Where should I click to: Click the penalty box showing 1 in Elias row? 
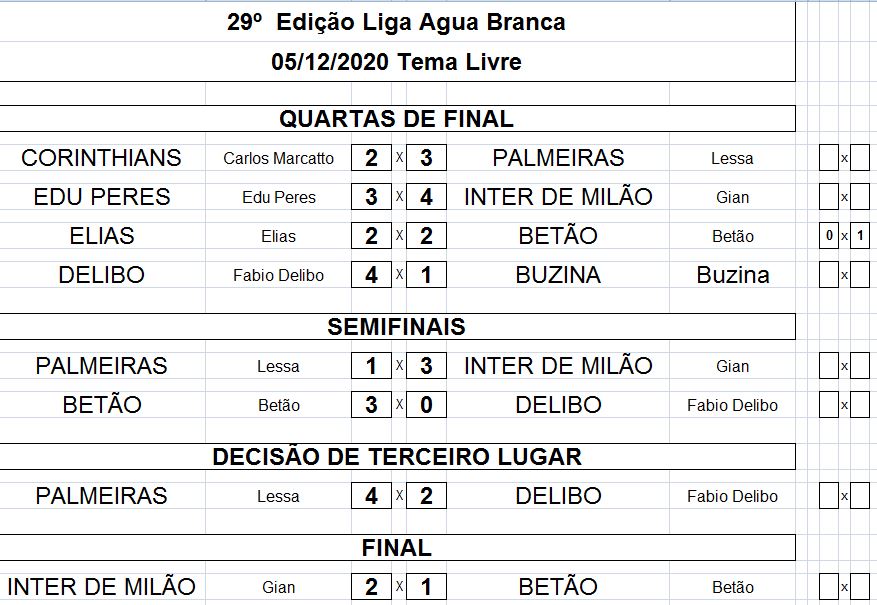(860, 237)
